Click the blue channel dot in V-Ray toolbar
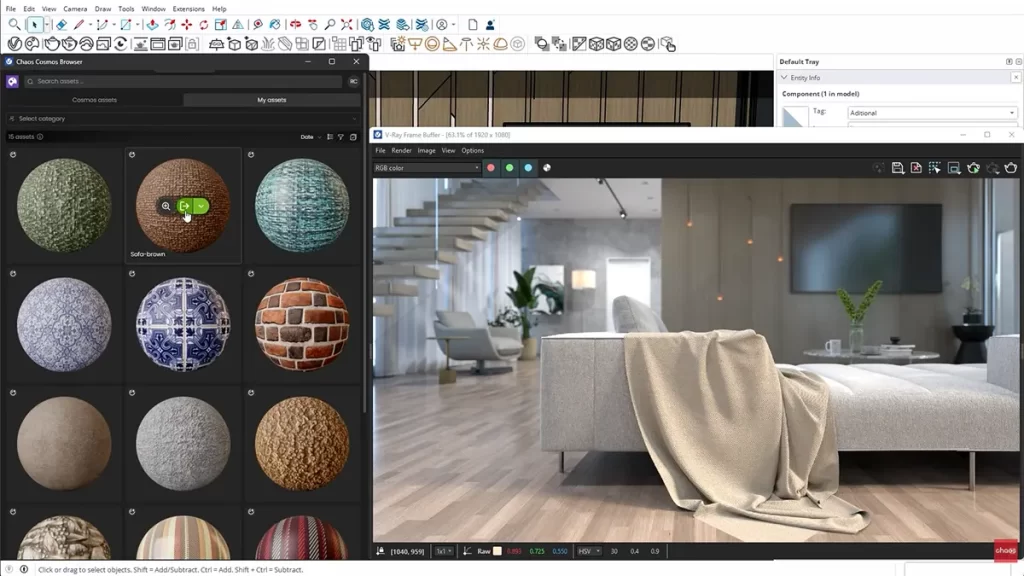The height and width of the screenshot is (576, 1024). tap(528, 168)
